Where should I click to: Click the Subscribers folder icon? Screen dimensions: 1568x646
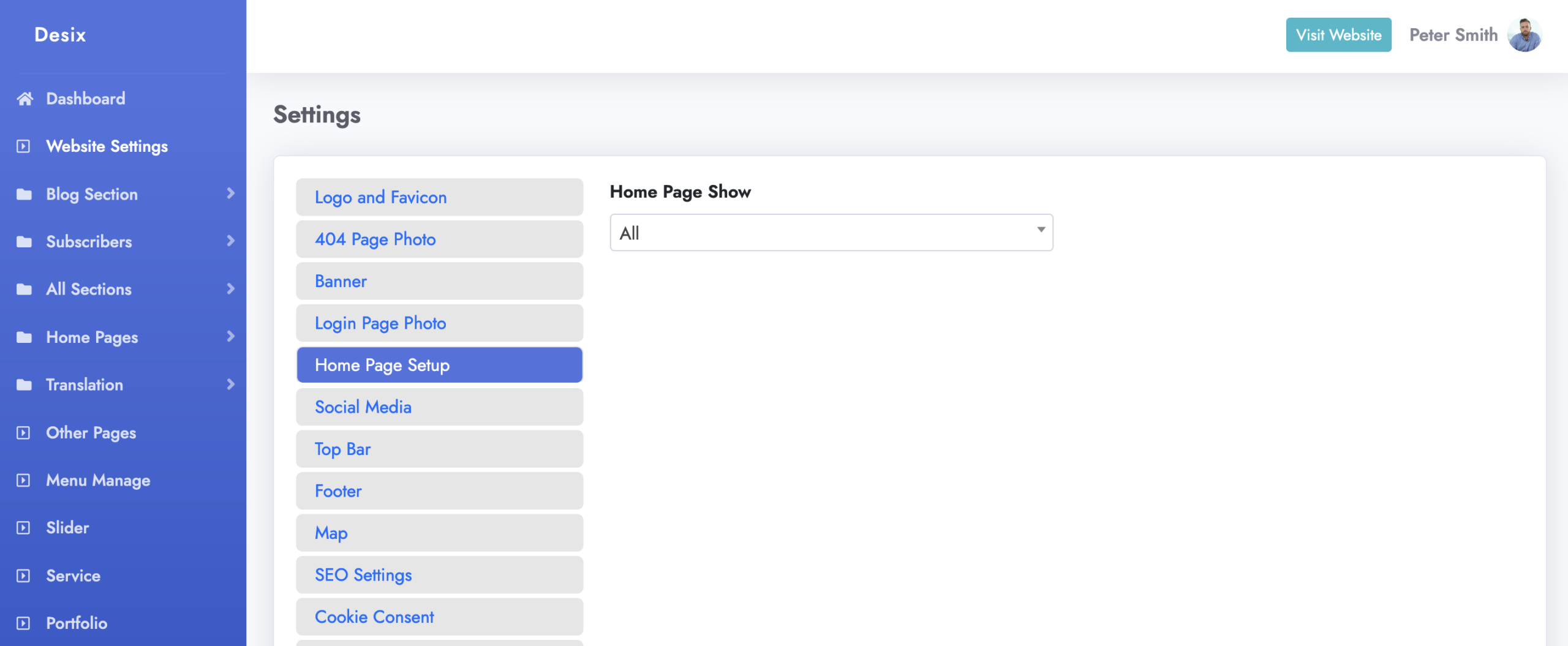24,242
